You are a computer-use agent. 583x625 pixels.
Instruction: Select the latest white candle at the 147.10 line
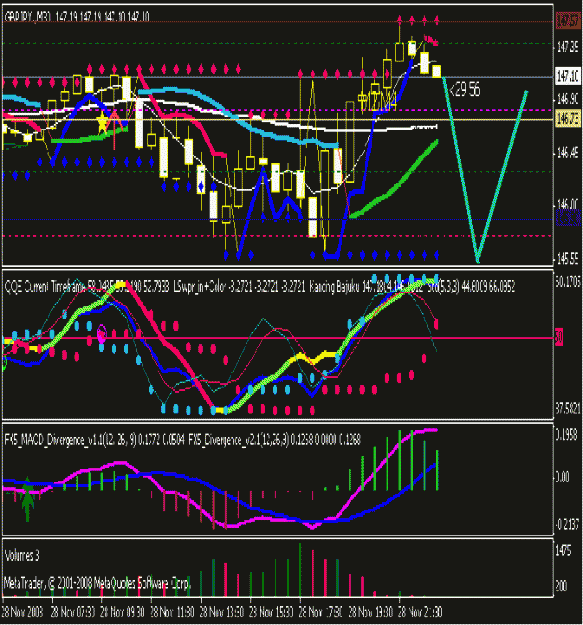[x=437, y=71]
